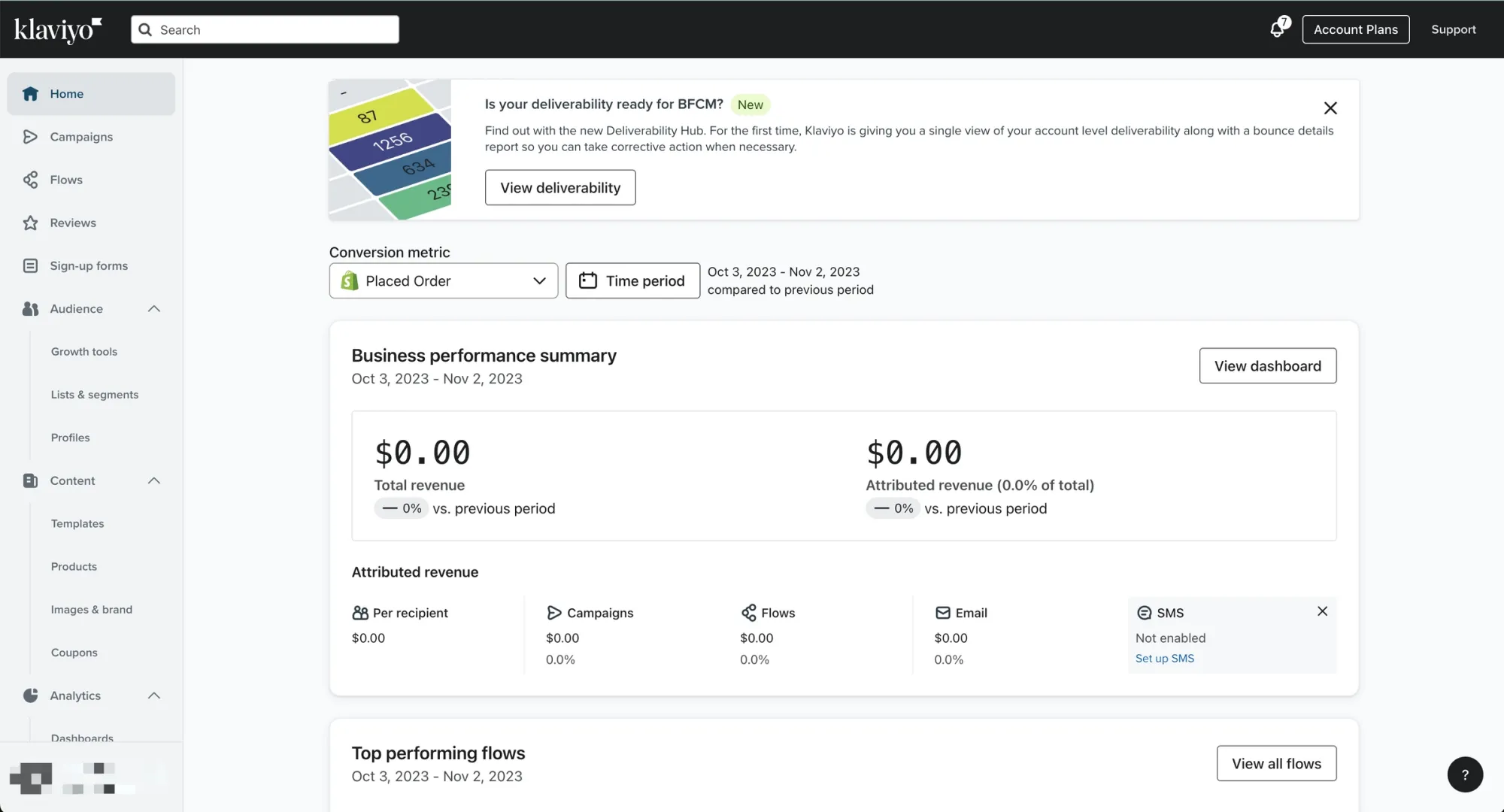Click the search magnifier icon
Image resolution: width=1504 pixels, height=812 pixels.
click(x=146, y=30)
